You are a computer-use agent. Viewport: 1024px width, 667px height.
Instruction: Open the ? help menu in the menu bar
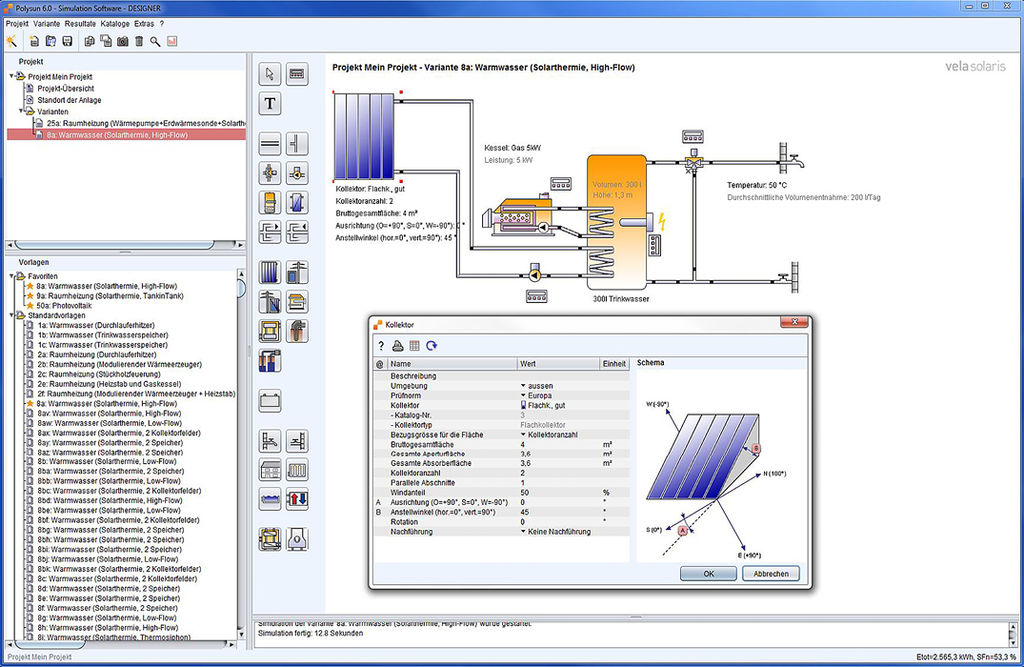162,24
